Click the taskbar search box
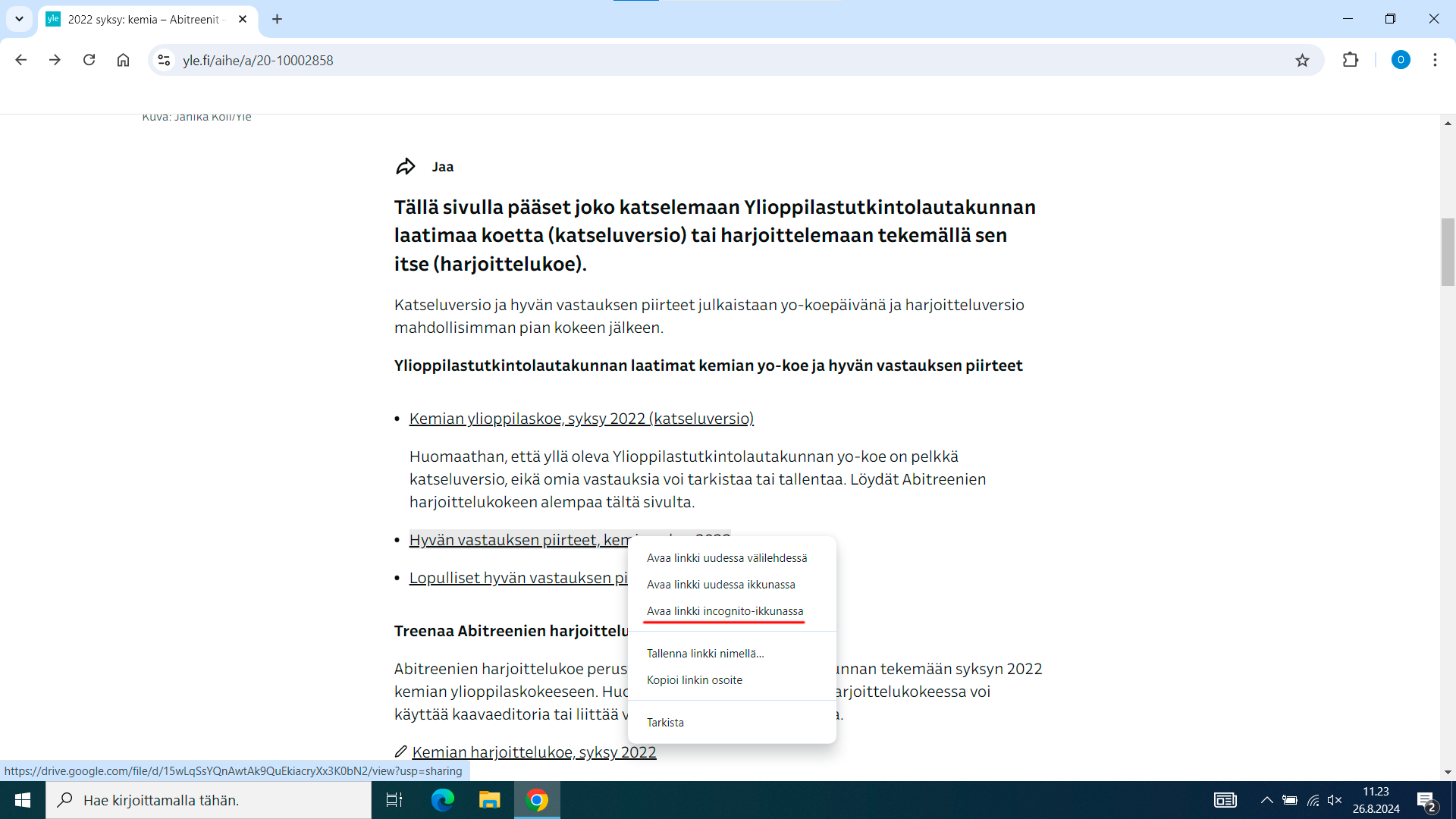 209,800
